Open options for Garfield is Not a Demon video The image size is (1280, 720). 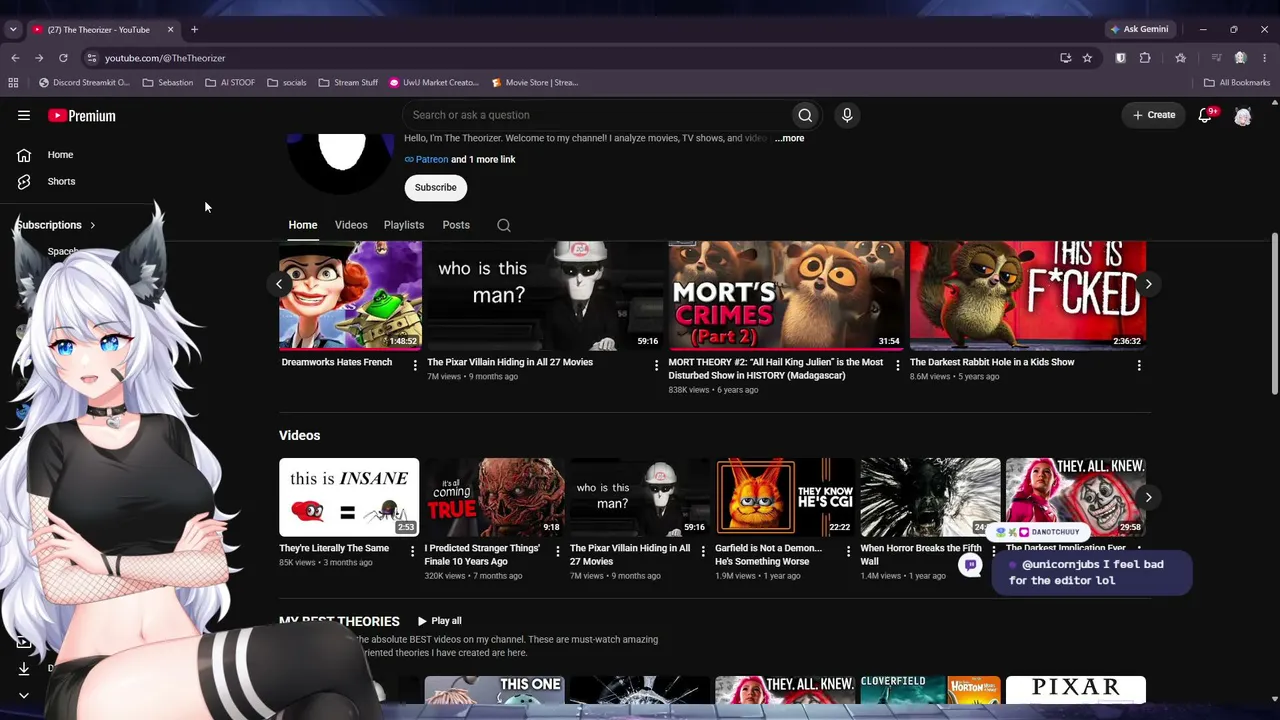point(848,551)
